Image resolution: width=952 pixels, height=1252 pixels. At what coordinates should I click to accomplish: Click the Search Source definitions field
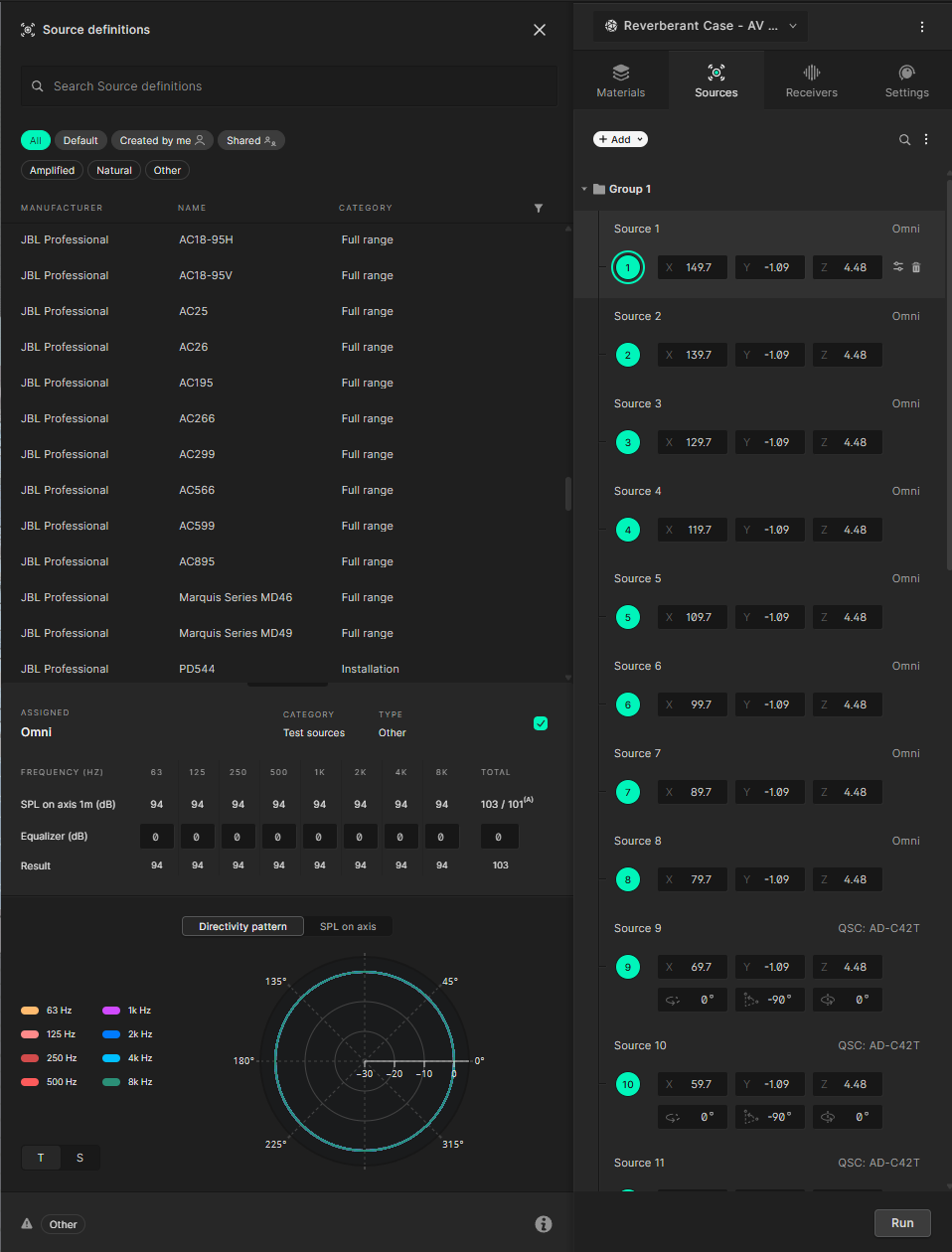(288, 86)
